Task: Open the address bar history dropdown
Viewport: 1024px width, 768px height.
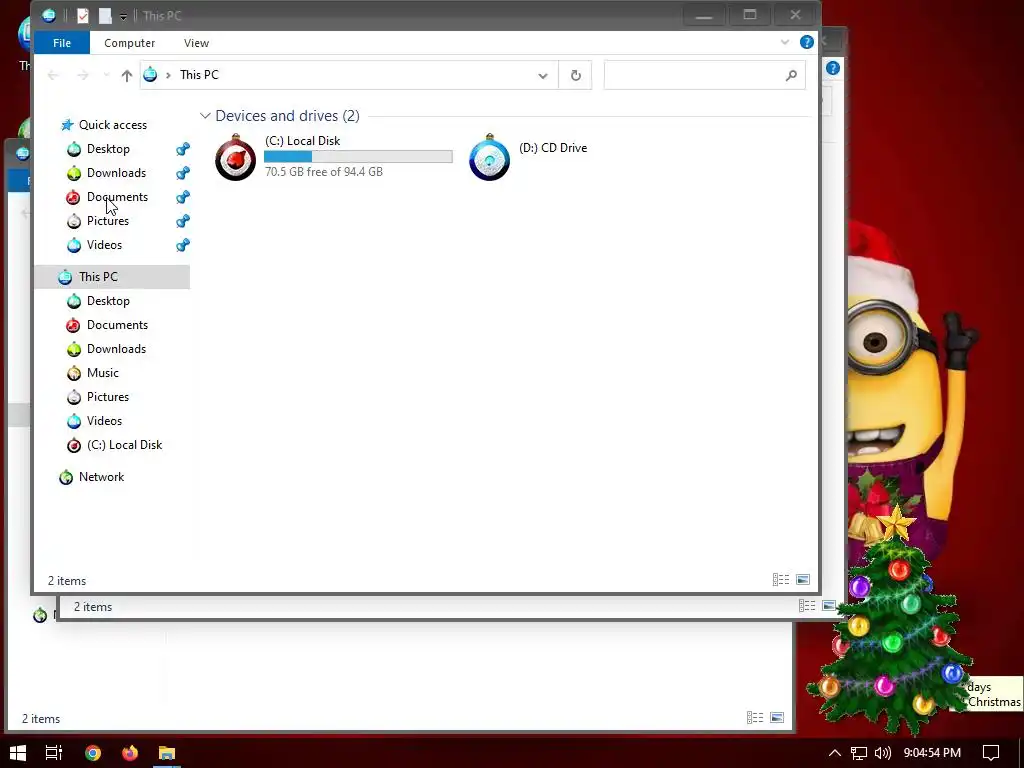Action: click(x=543, y=76)
